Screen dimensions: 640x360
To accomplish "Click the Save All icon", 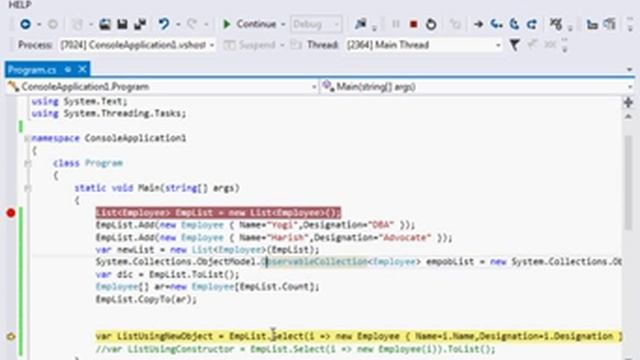I will [x=140, y=24].
